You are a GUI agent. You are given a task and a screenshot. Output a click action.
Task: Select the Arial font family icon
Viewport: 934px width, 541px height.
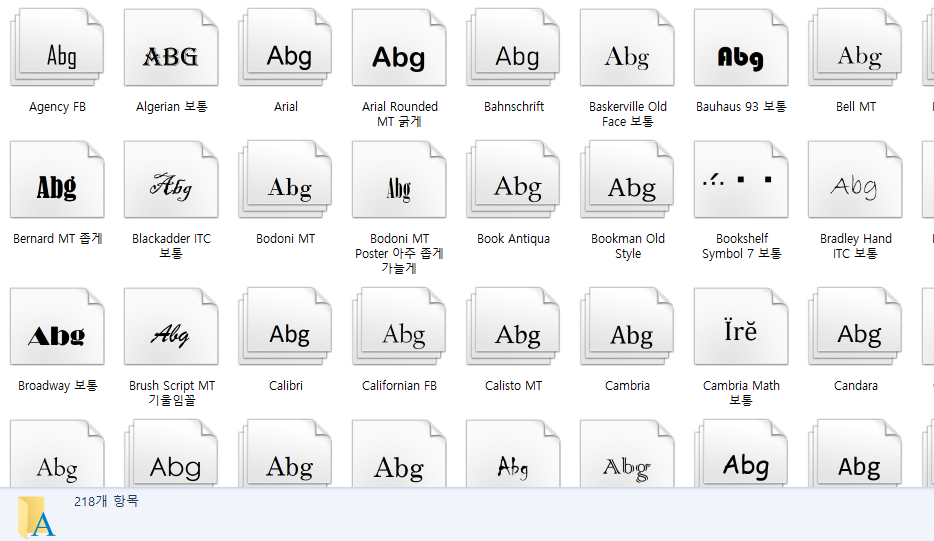[x=285, y=48]
